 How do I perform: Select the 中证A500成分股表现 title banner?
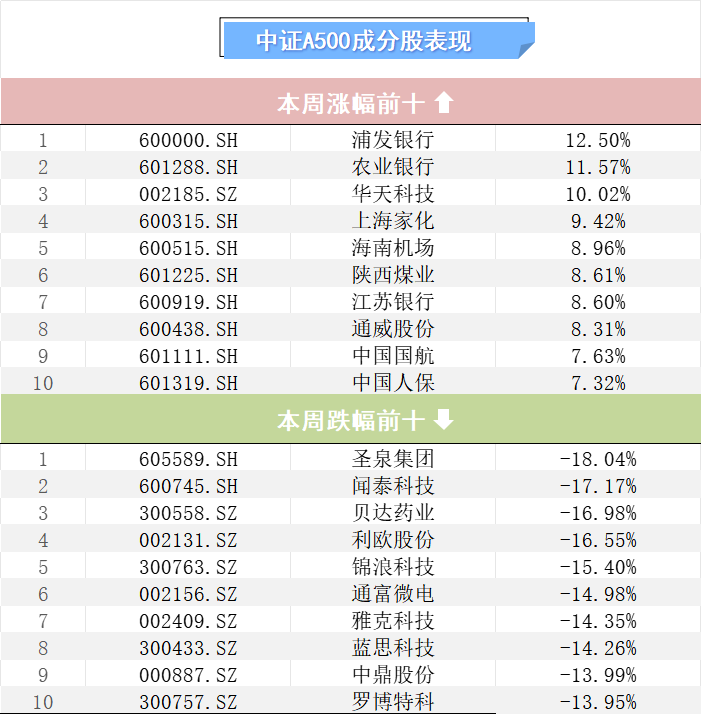pos(375,41)
